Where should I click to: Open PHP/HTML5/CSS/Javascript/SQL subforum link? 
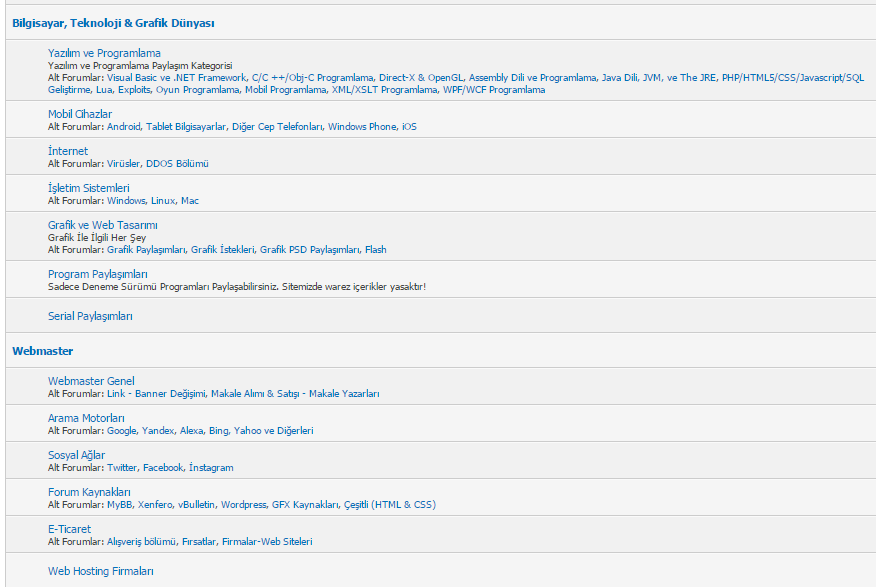point(793,78)
